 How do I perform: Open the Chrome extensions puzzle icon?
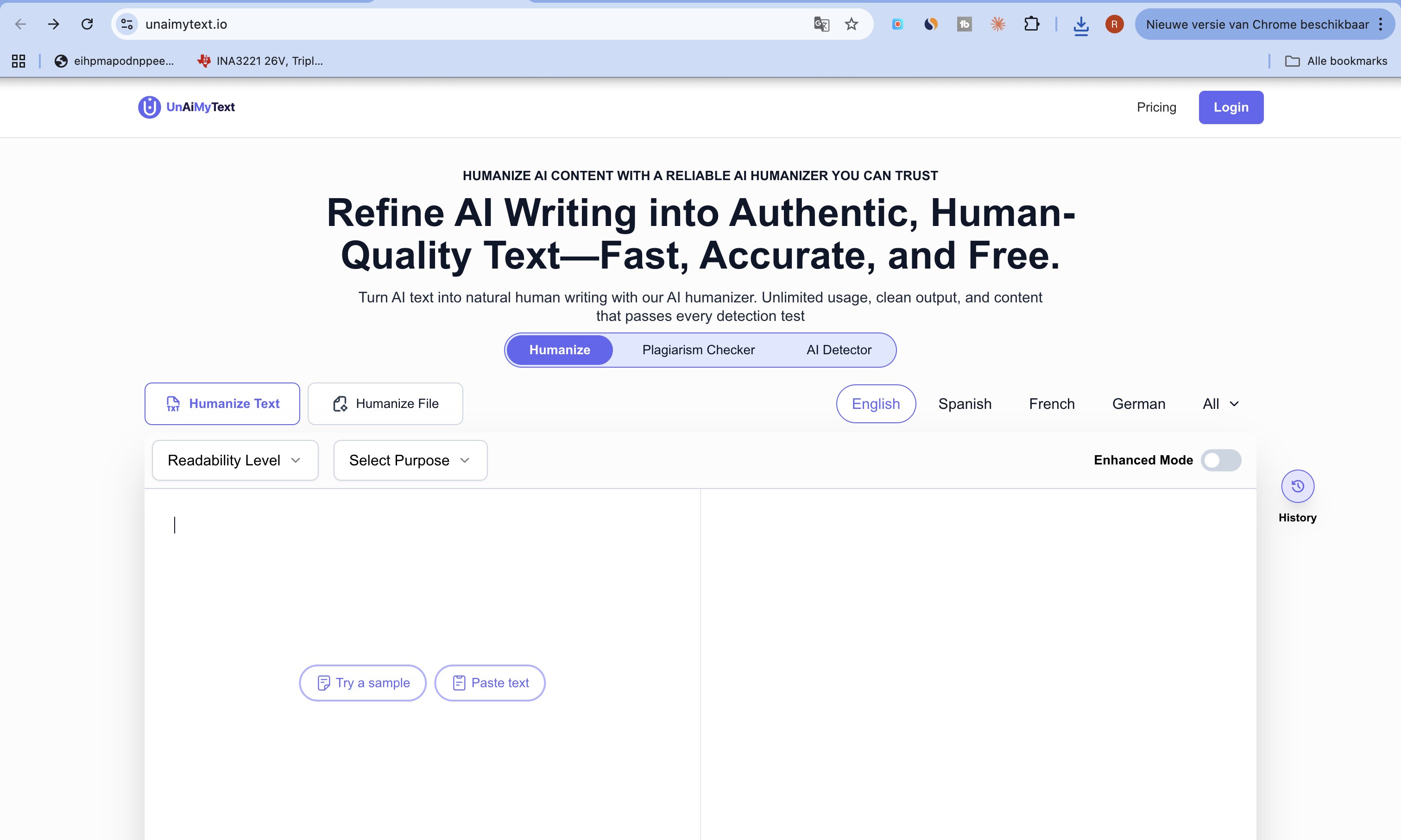click(1032, 25)
